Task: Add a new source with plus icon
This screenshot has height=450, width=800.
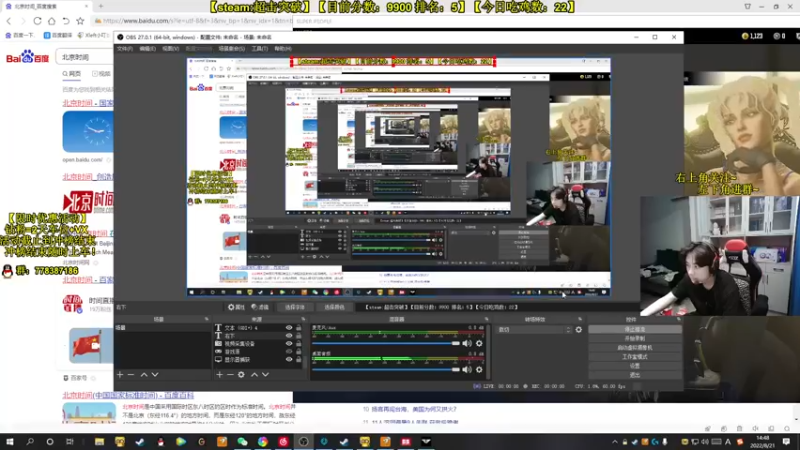Action: pyautogui.click(x=219, y=374)
